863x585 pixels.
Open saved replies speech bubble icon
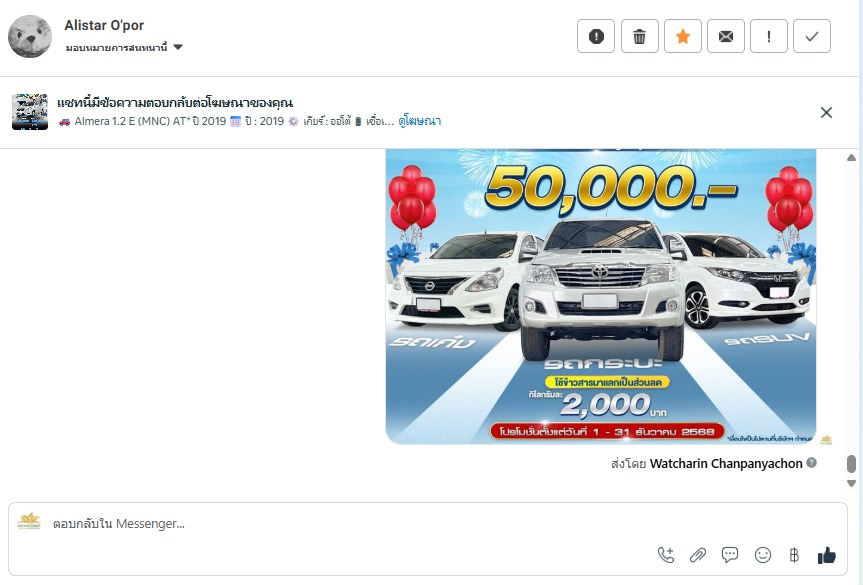[x=730, y=555]
